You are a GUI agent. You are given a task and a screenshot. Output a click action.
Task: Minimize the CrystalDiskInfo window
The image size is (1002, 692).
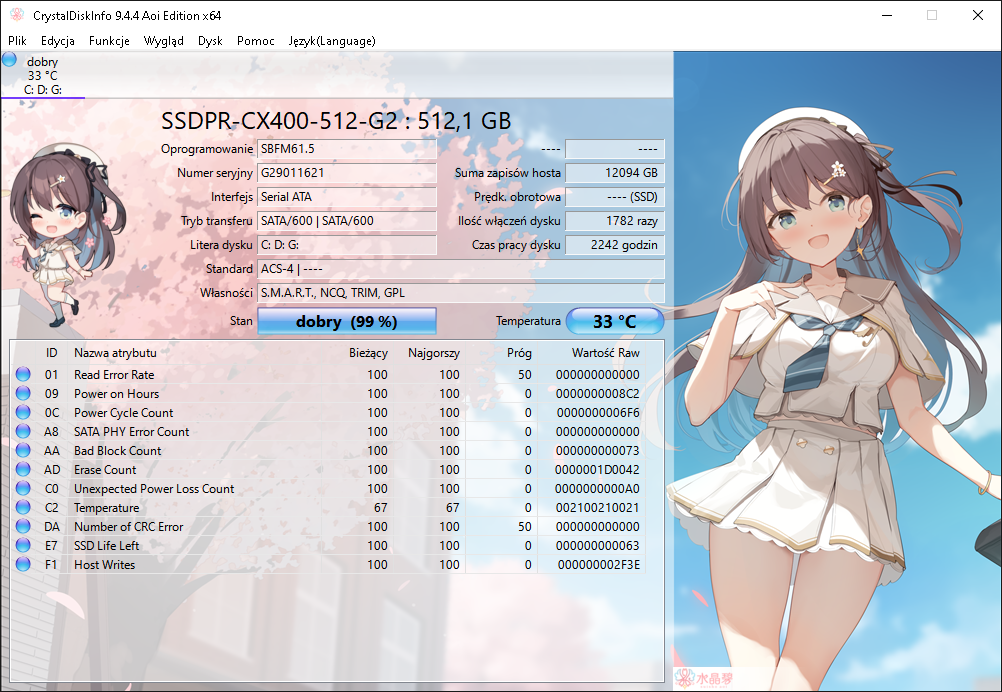click(x=886, y=15)
